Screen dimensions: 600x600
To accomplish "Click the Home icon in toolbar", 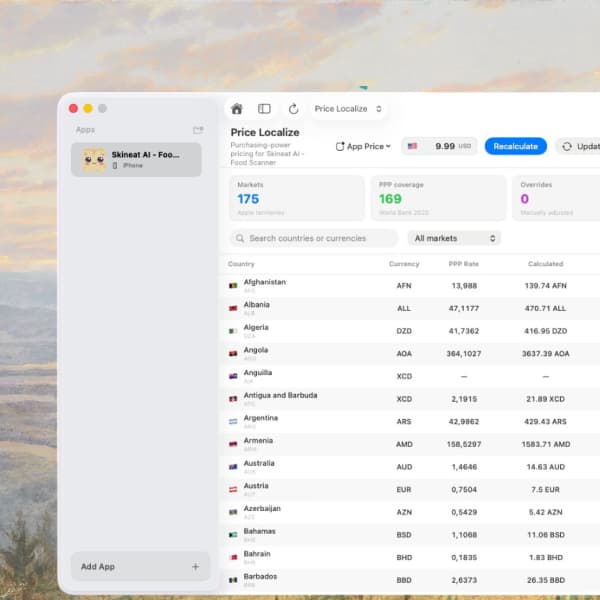I will pos(236,109).
